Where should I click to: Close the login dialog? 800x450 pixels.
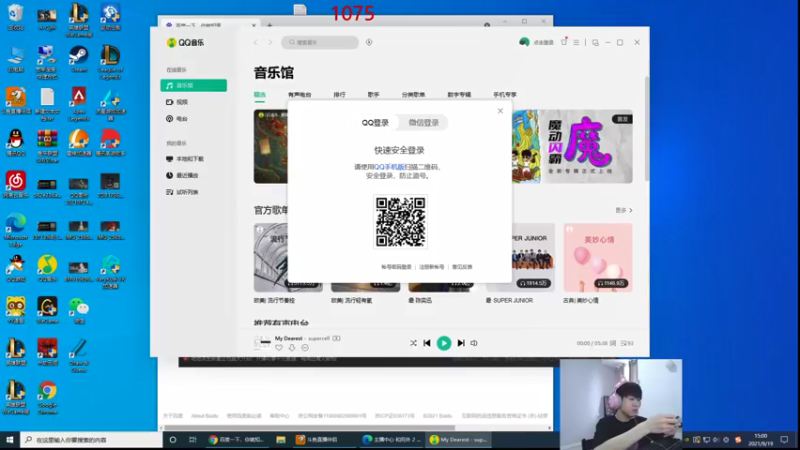click(x=500, y=111)
